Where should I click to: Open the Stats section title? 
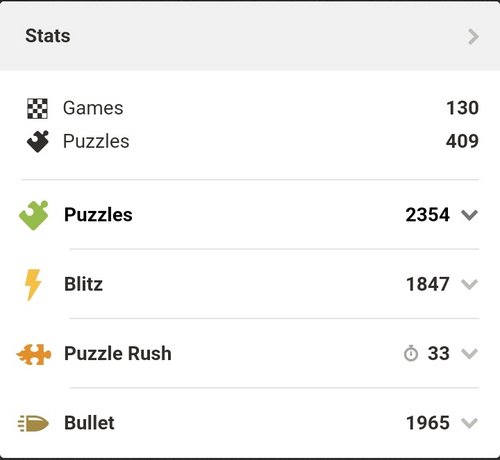(48, 36)
